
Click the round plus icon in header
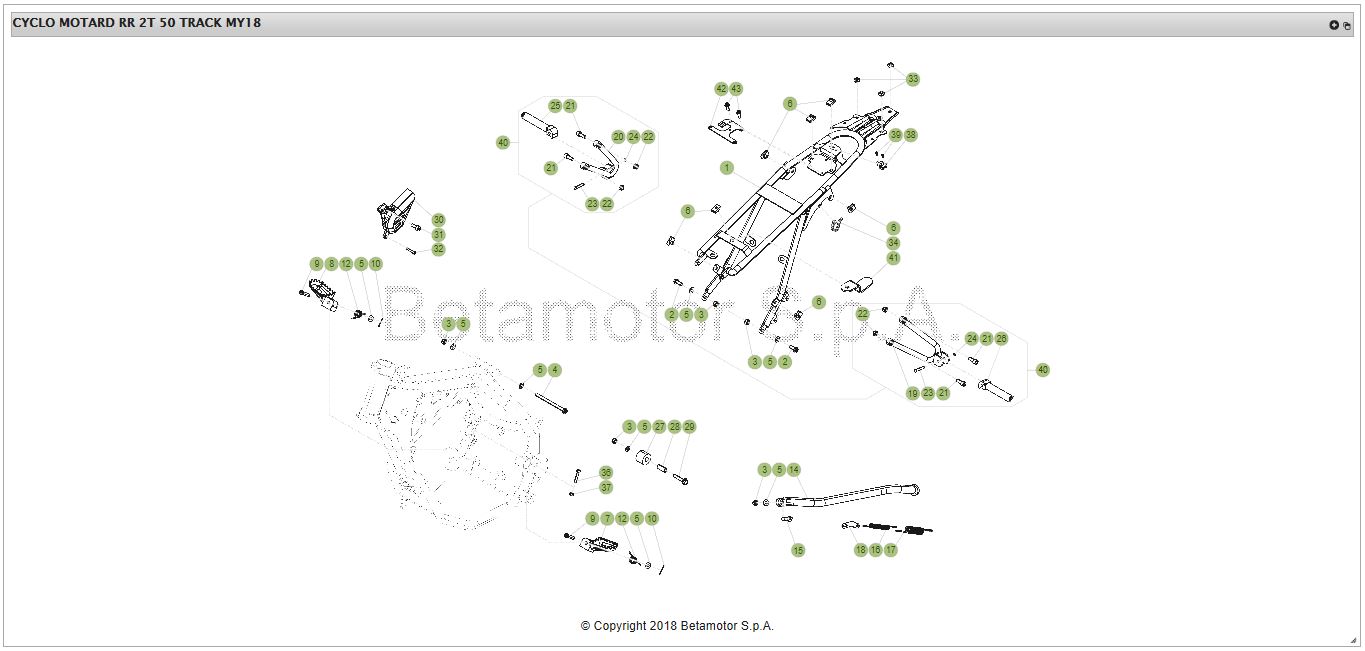point(1333,25)
